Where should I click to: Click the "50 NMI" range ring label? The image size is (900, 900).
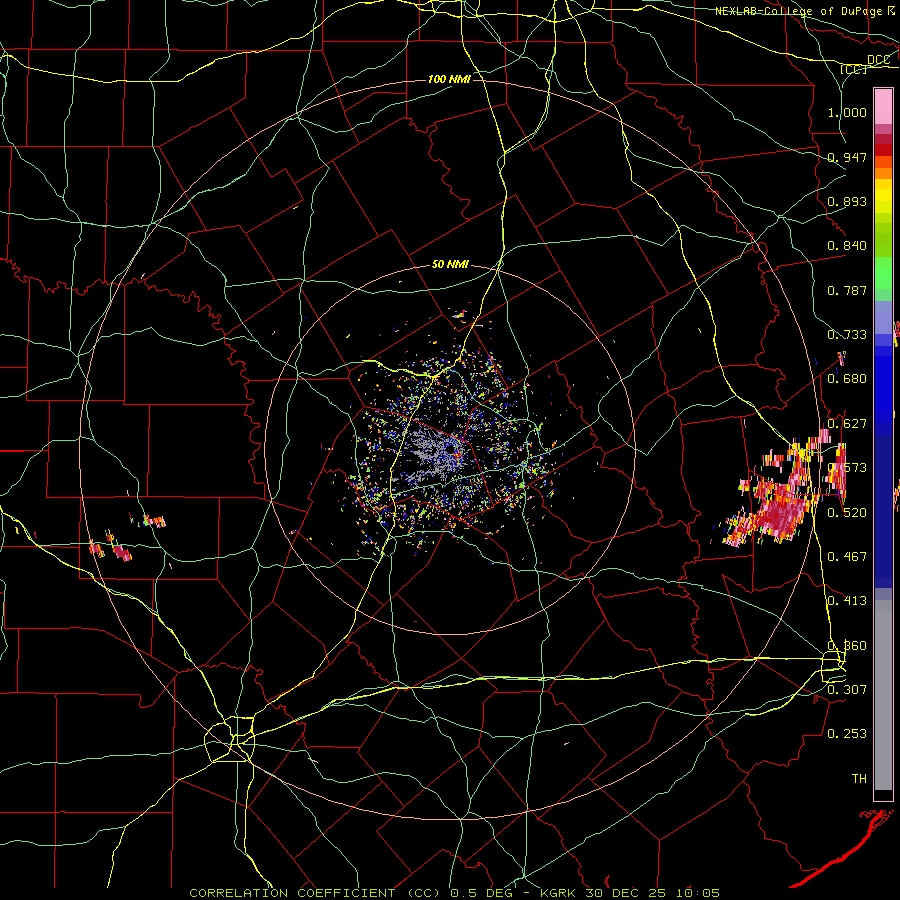click(x=450, y=264)
